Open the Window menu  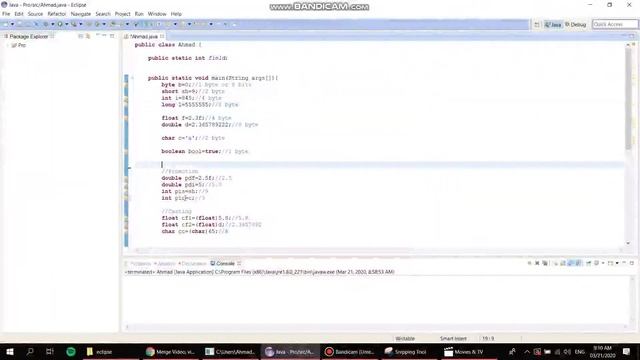157,14
